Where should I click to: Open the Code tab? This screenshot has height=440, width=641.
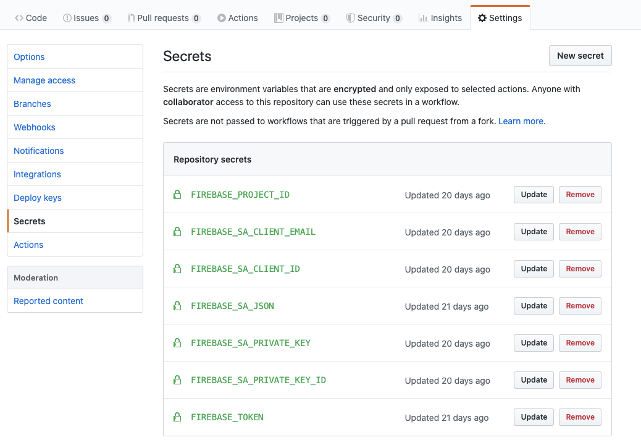[31, 18]
